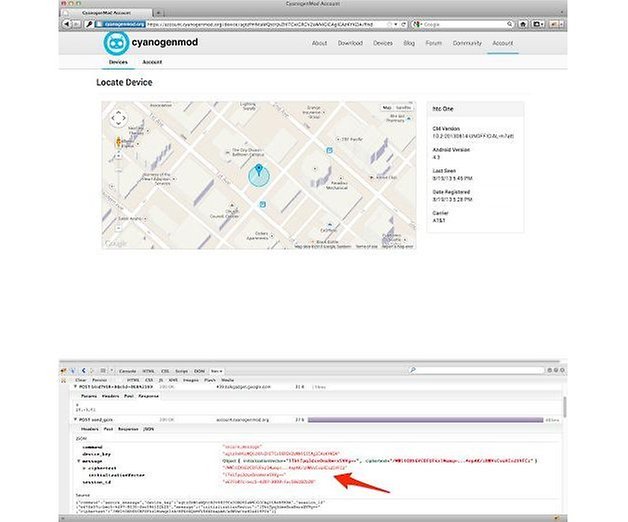The height and width of the screenshot is (522, 628).
Task: Click Firebug back navigation arrow
Action: coord(83,371)
